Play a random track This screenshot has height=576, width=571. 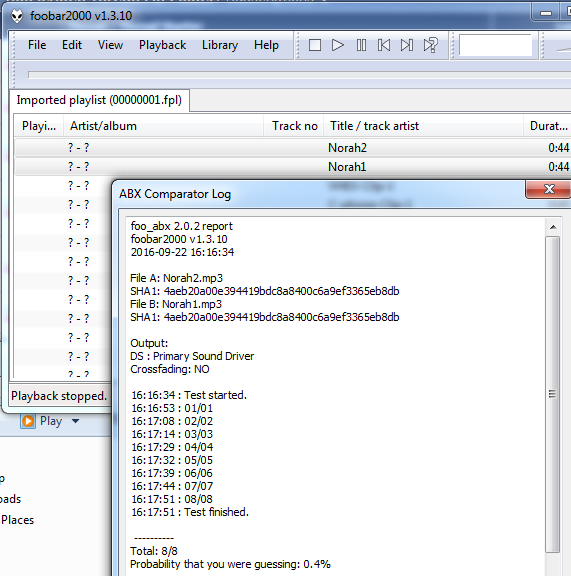click(x=430, y=45)
